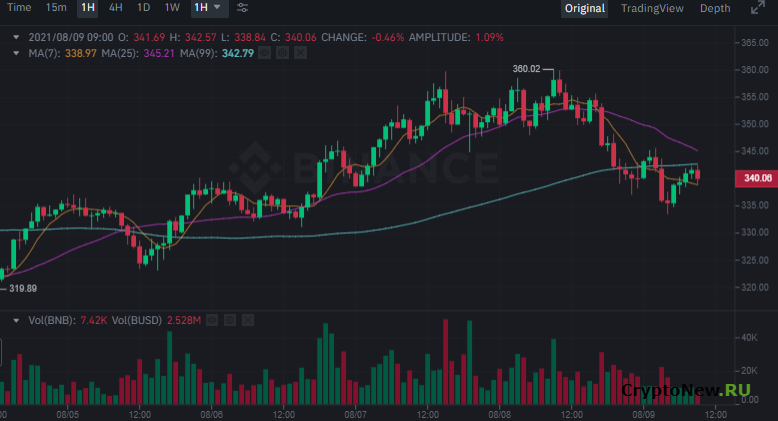This screenshot has height=421, width=778.
Task: Click the current price tag 340.06
Action: 756,178
